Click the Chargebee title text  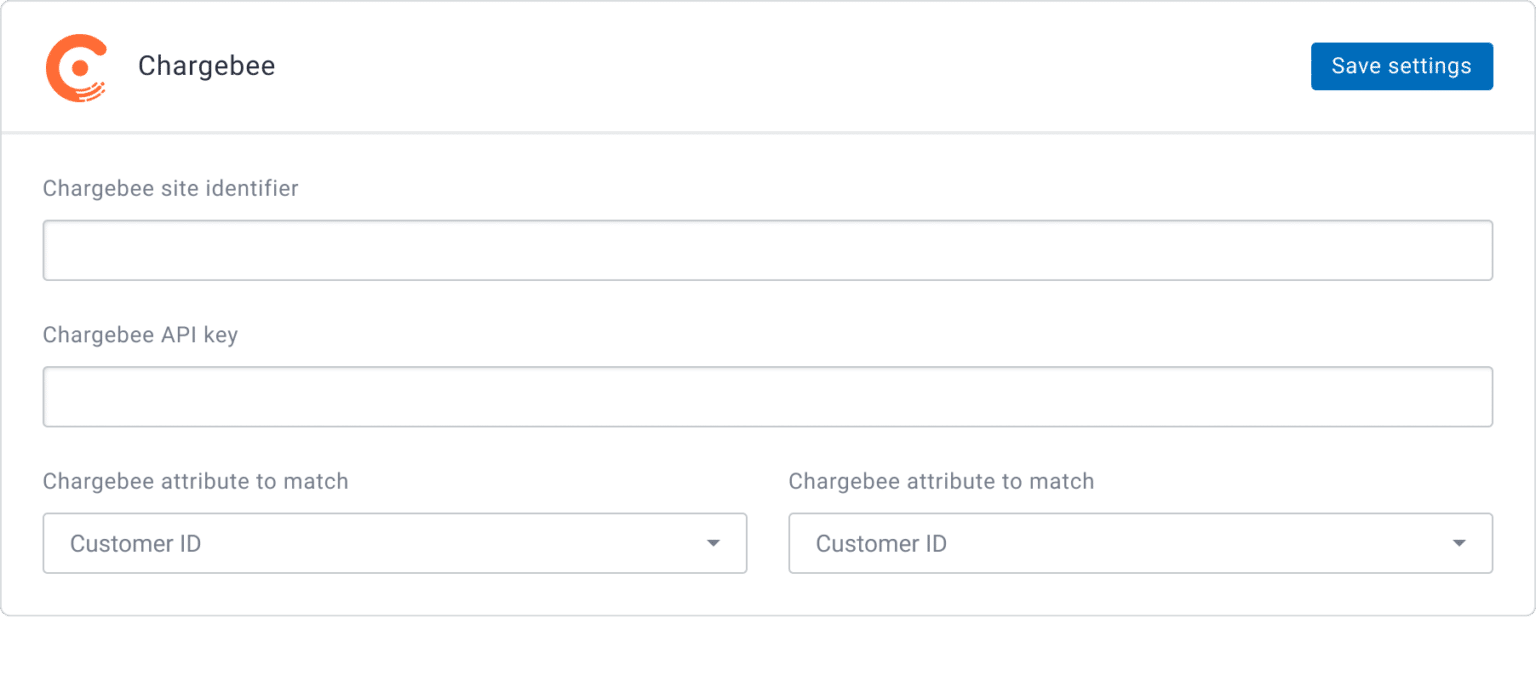pos(206,66)
